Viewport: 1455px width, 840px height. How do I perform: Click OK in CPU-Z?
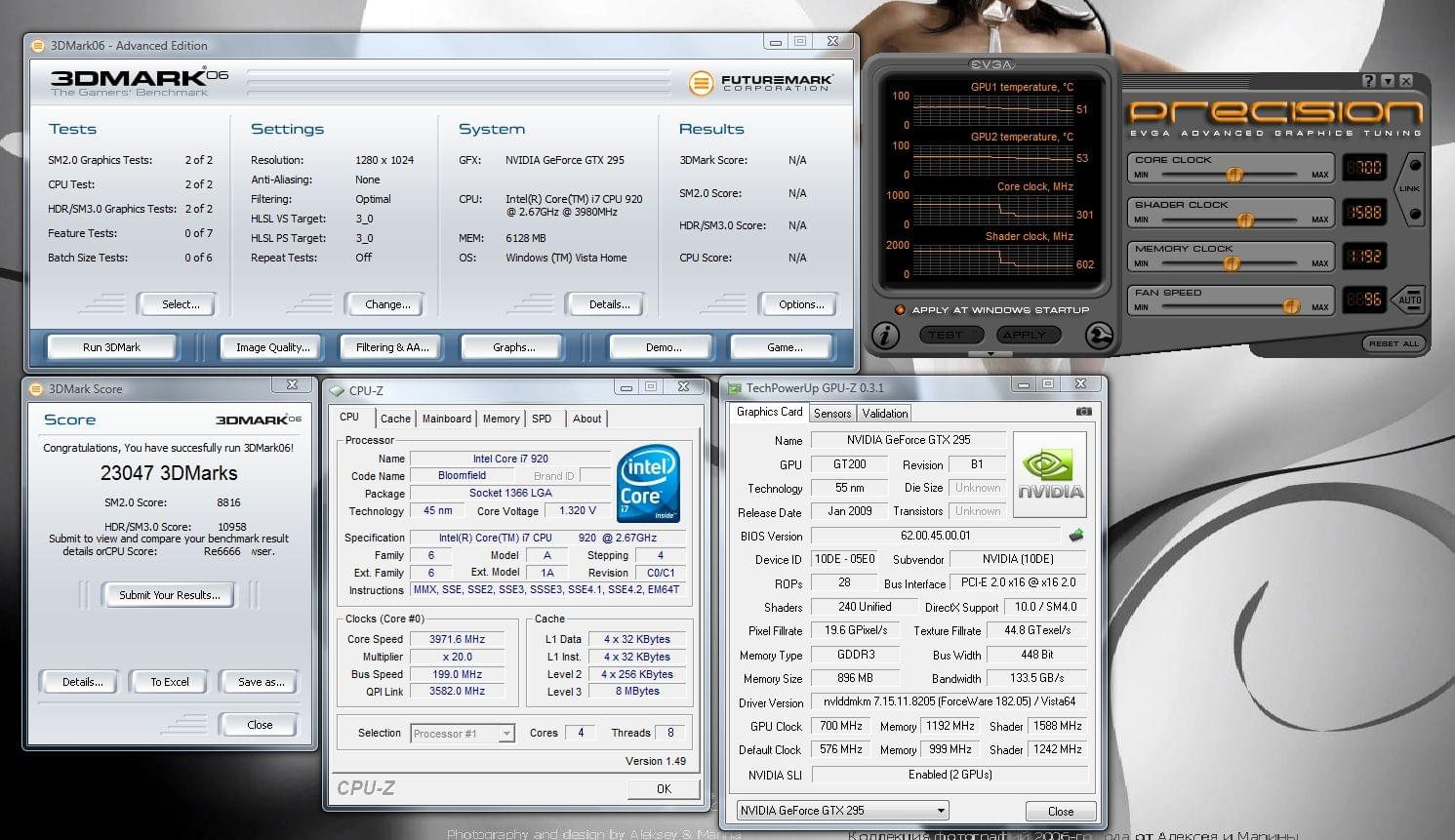tap(664, 789)
